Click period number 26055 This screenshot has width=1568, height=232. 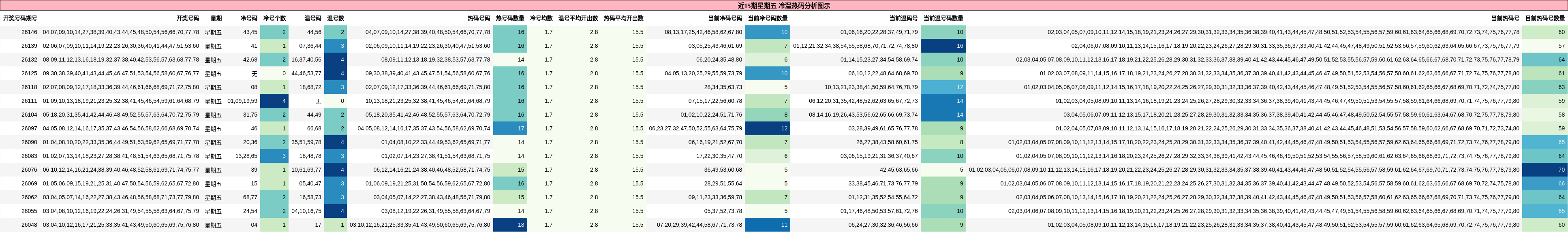(29, 211)
